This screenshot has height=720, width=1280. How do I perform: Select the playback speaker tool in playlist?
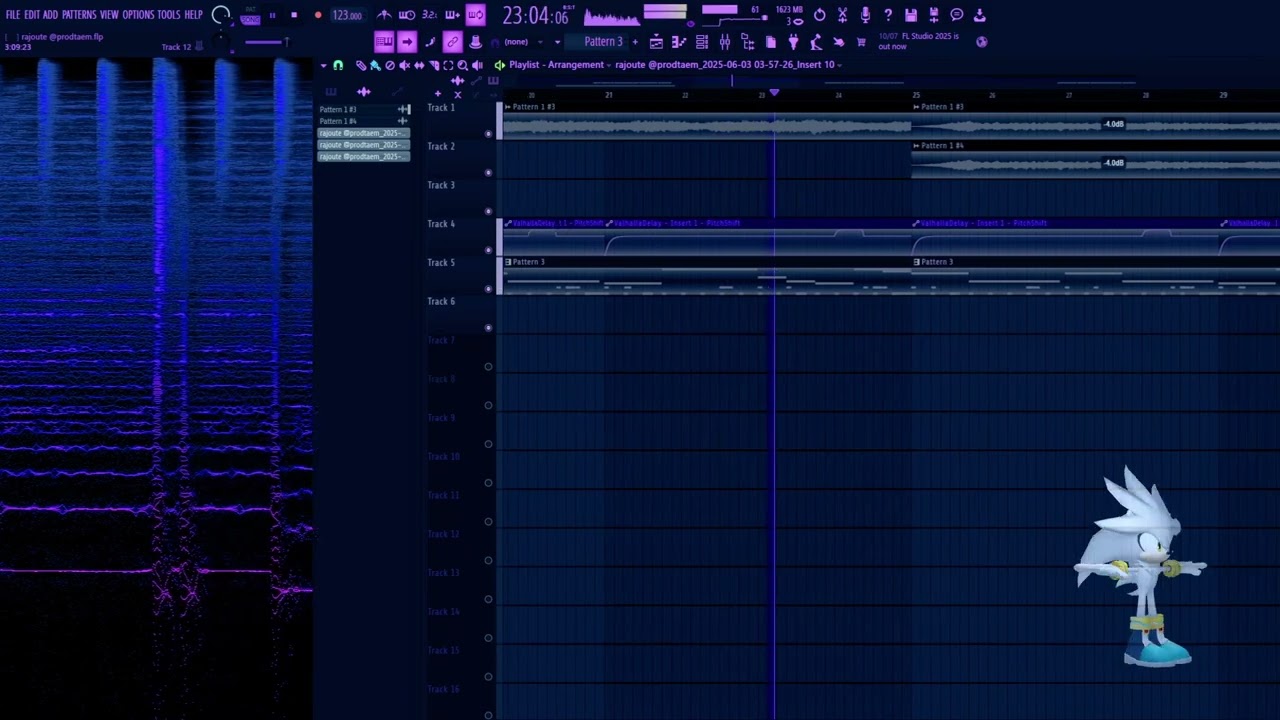pyautogui.click(x=477, y=65)
